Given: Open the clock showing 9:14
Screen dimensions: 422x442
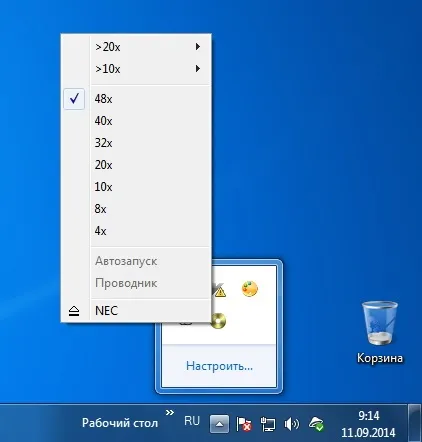Looking at the screenshot, I should (x=368, y=424).
